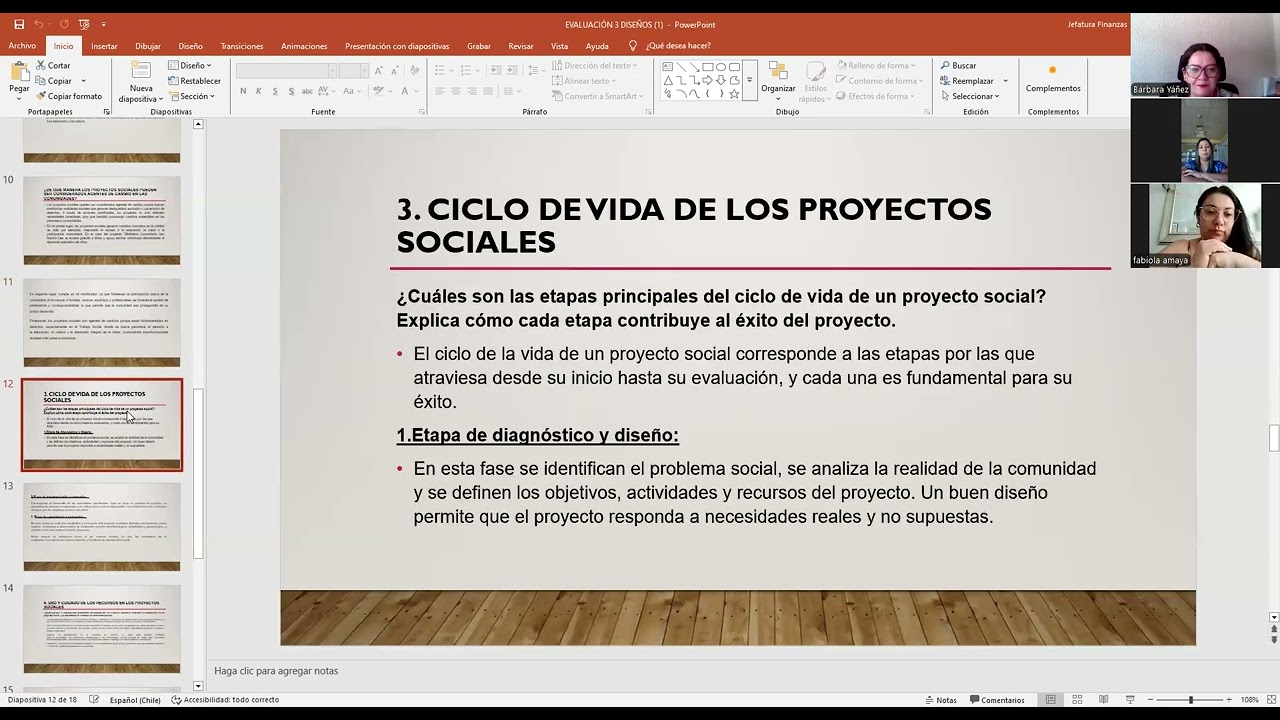Viewport: 1280px width, 720px height.
Task: Select slide 14 thumbnail
Action: (102, 628)
